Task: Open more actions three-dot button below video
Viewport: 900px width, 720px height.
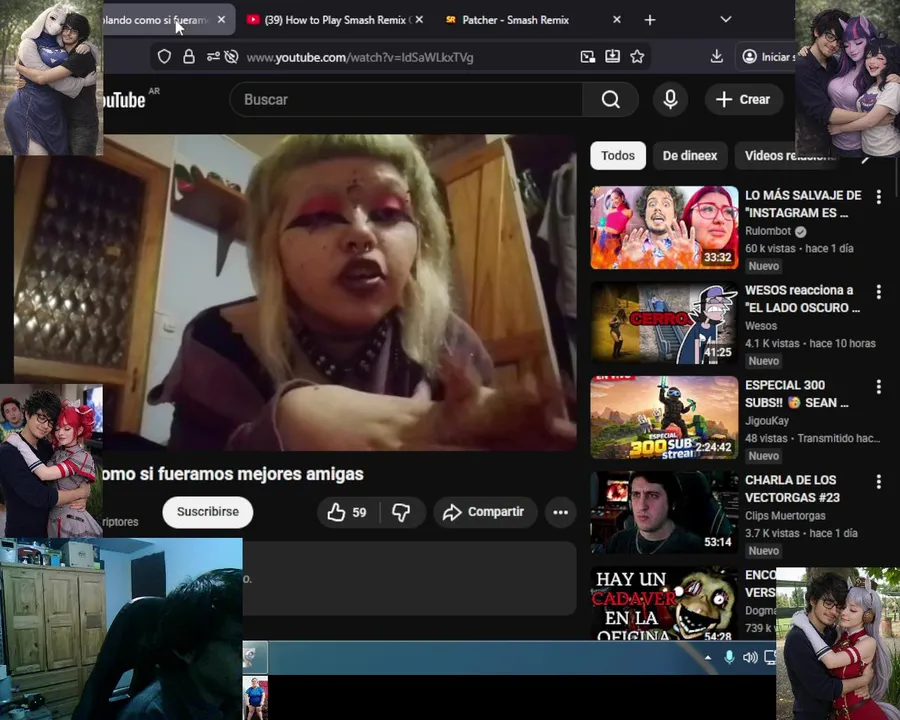Action: tap(560, 512)
